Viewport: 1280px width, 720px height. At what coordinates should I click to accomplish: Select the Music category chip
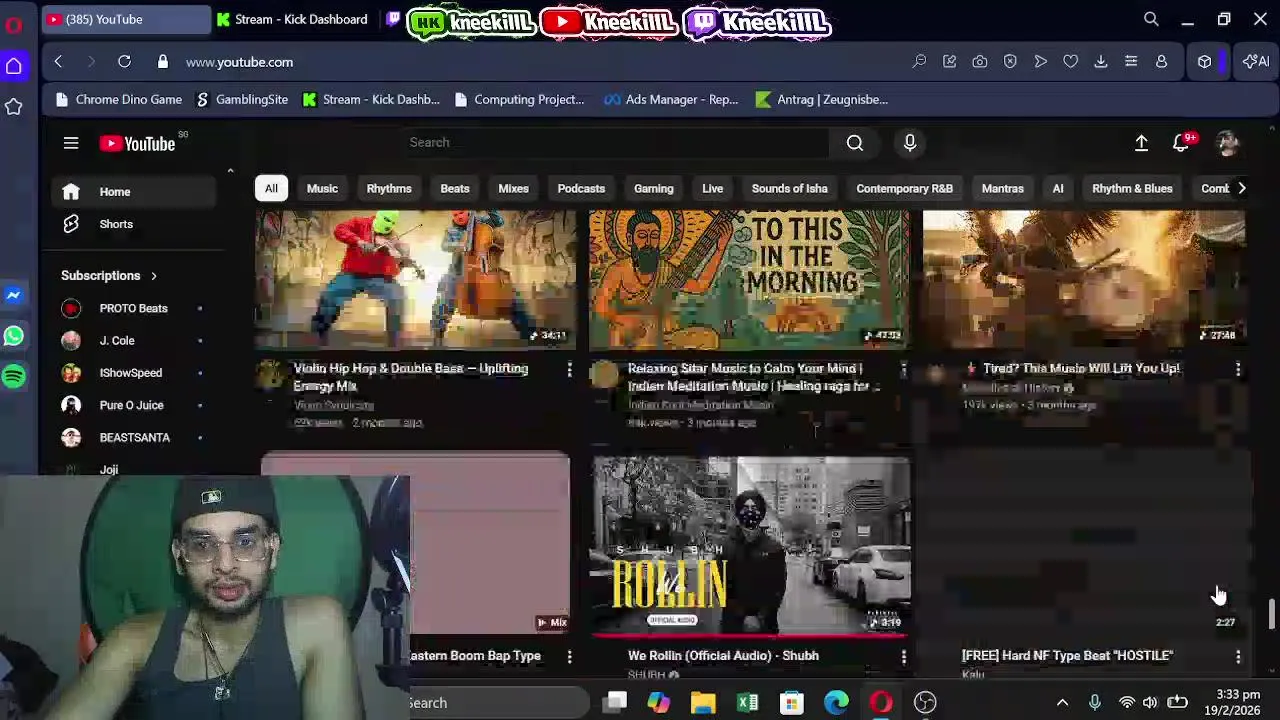(322, 188)
